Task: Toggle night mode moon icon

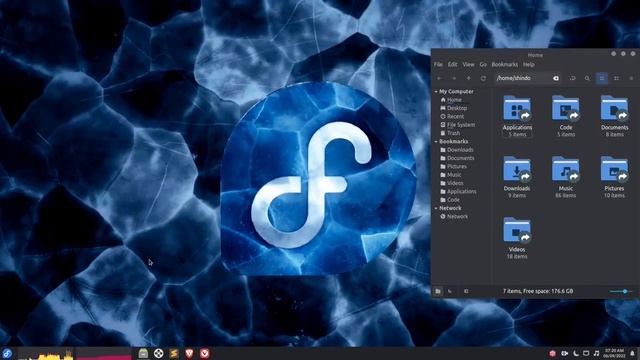Action: point(576,353)
